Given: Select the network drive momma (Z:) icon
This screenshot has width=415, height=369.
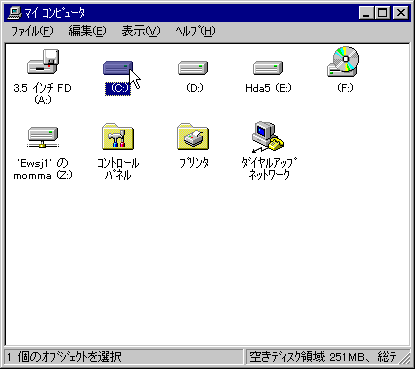Looking at the screenshot, I should click(43, 137).
